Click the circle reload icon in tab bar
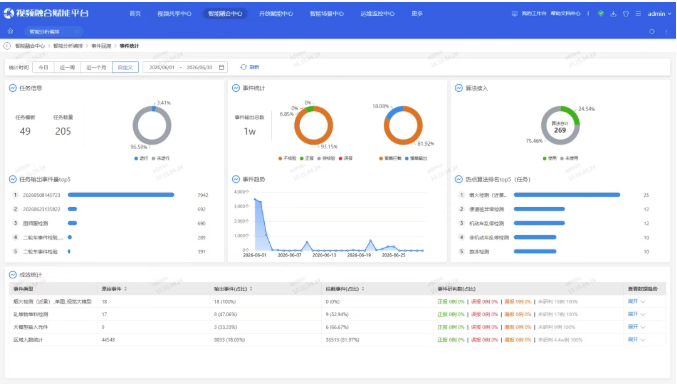The image size is (677, 384). (652, 32)
